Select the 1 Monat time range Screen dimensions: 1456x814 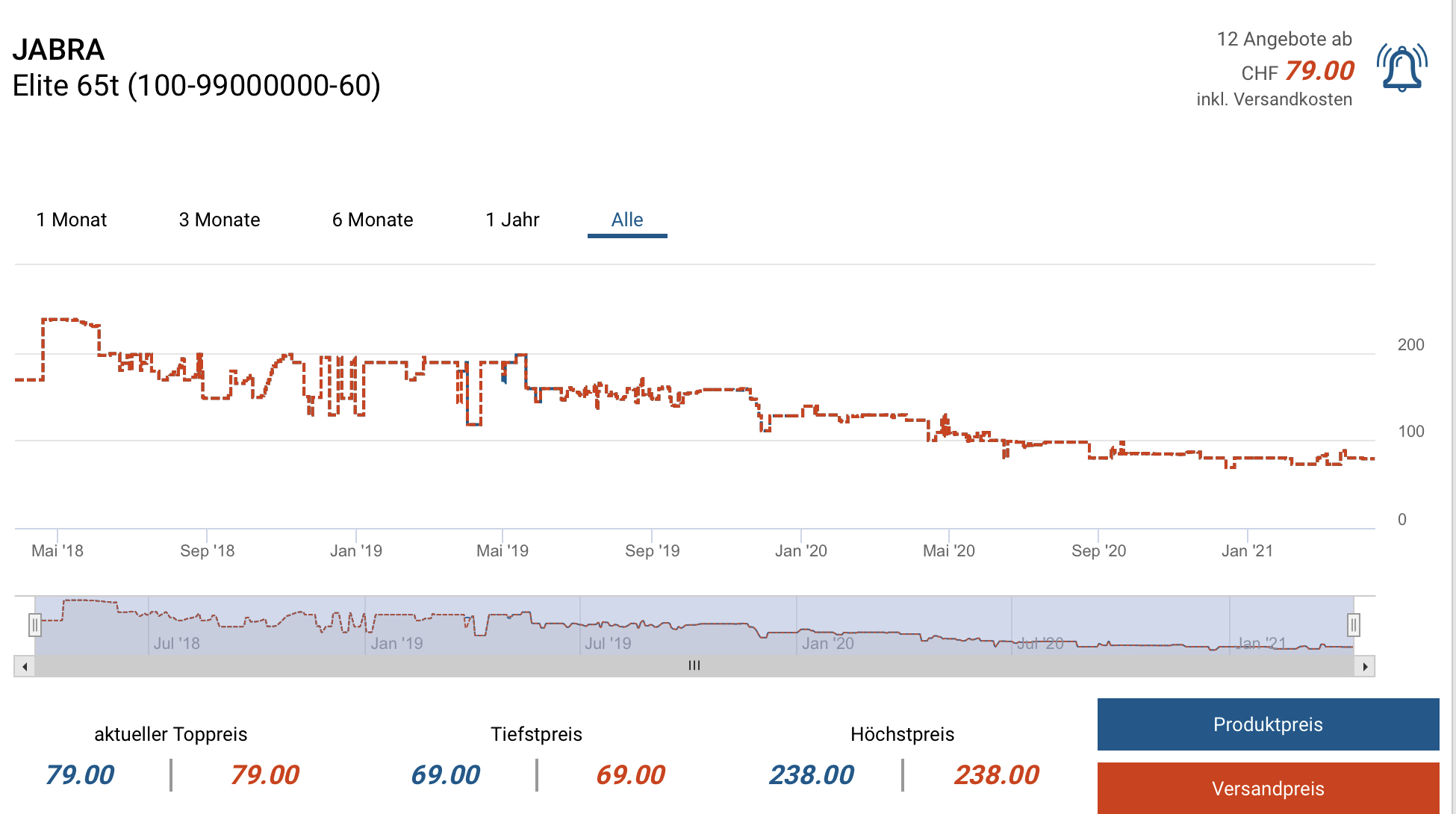tap(72, 220)
